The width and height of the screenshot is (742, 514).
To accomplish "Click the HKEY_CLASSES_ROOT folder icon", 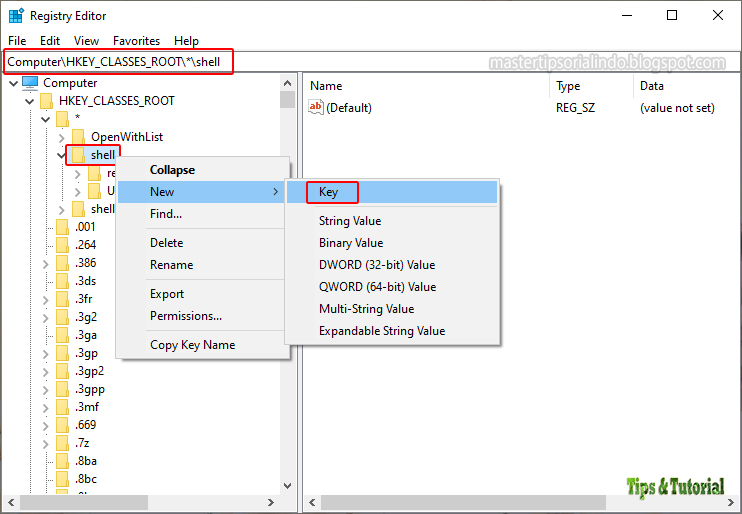I will coord(46,101).
